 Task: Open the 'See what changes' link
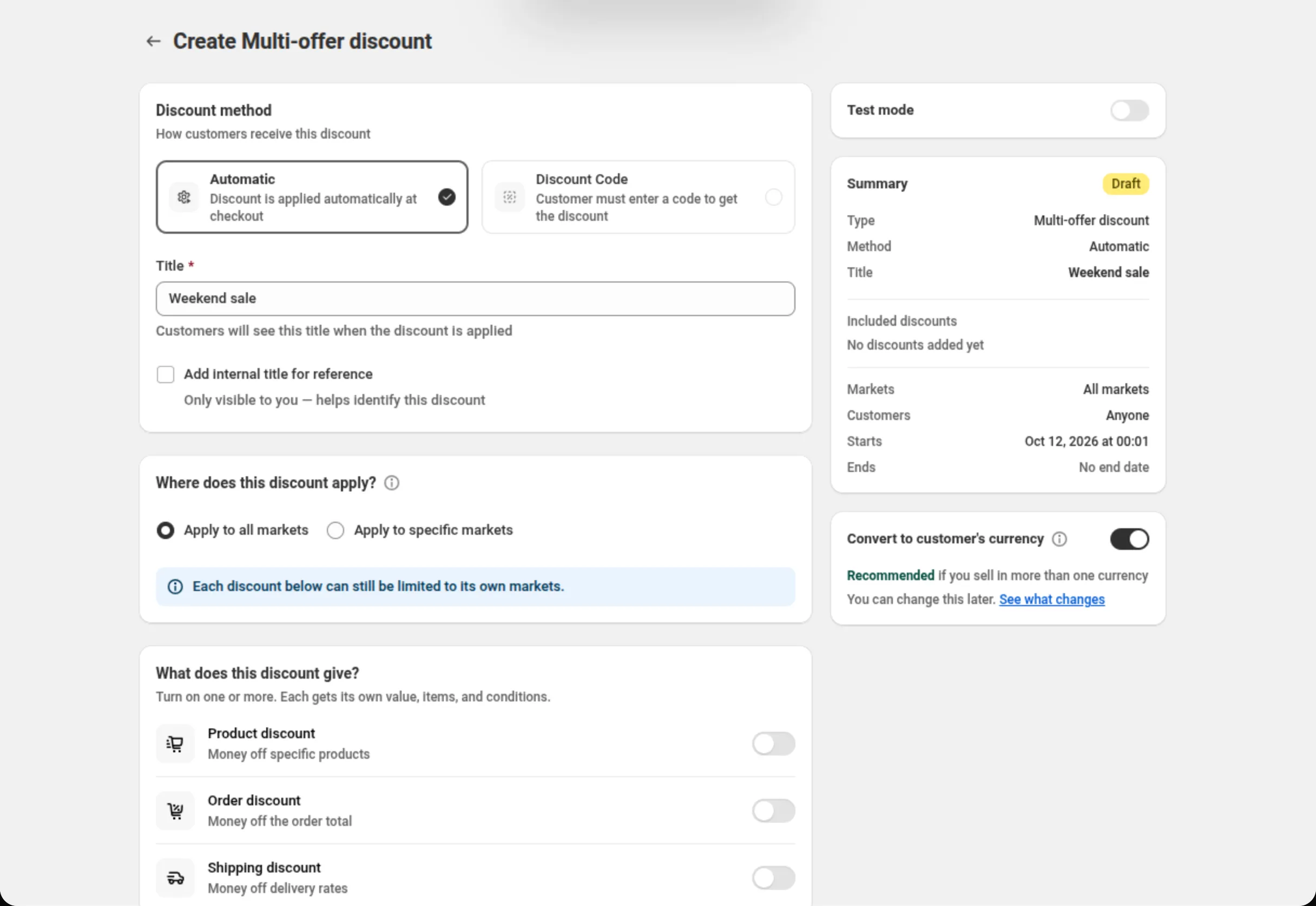(1051, 600)
